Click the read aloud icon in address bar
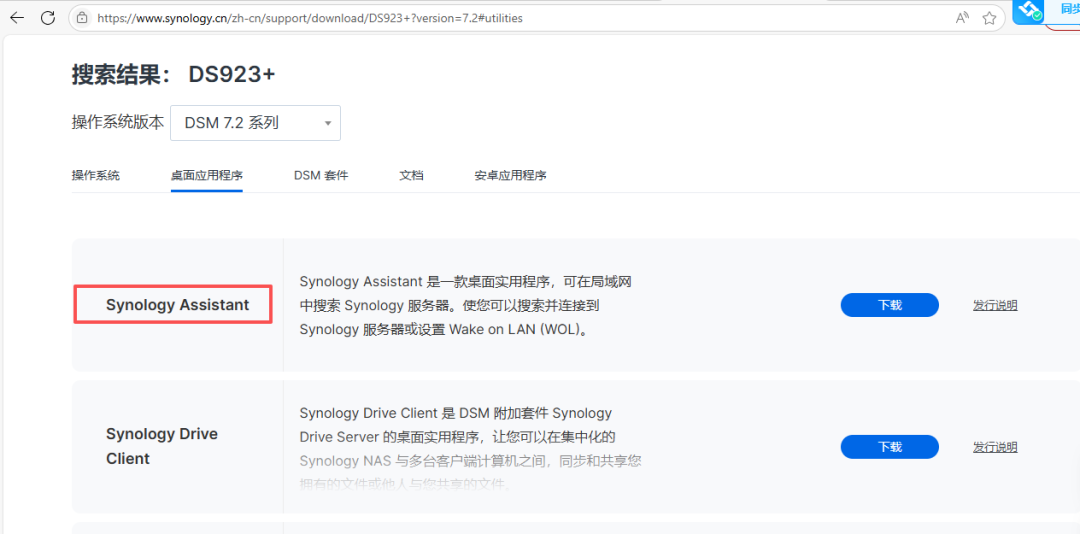This screenshot has height=534, width=1080. 962,18
